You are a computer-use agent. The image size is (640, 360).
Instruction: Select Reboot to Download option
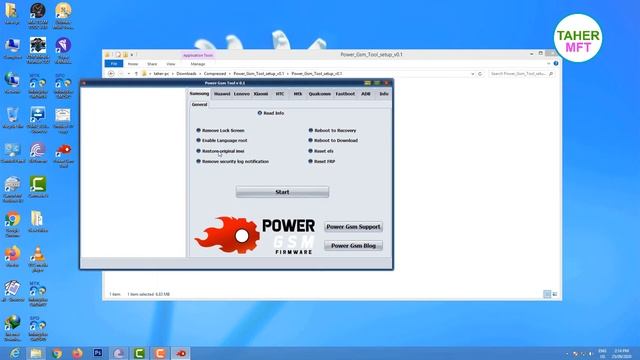333,140
